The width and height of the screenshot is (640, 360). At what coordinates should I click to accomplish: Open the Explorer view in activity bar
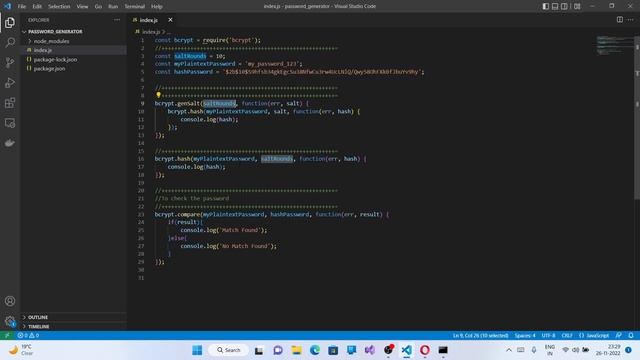[x=10, y=22]
